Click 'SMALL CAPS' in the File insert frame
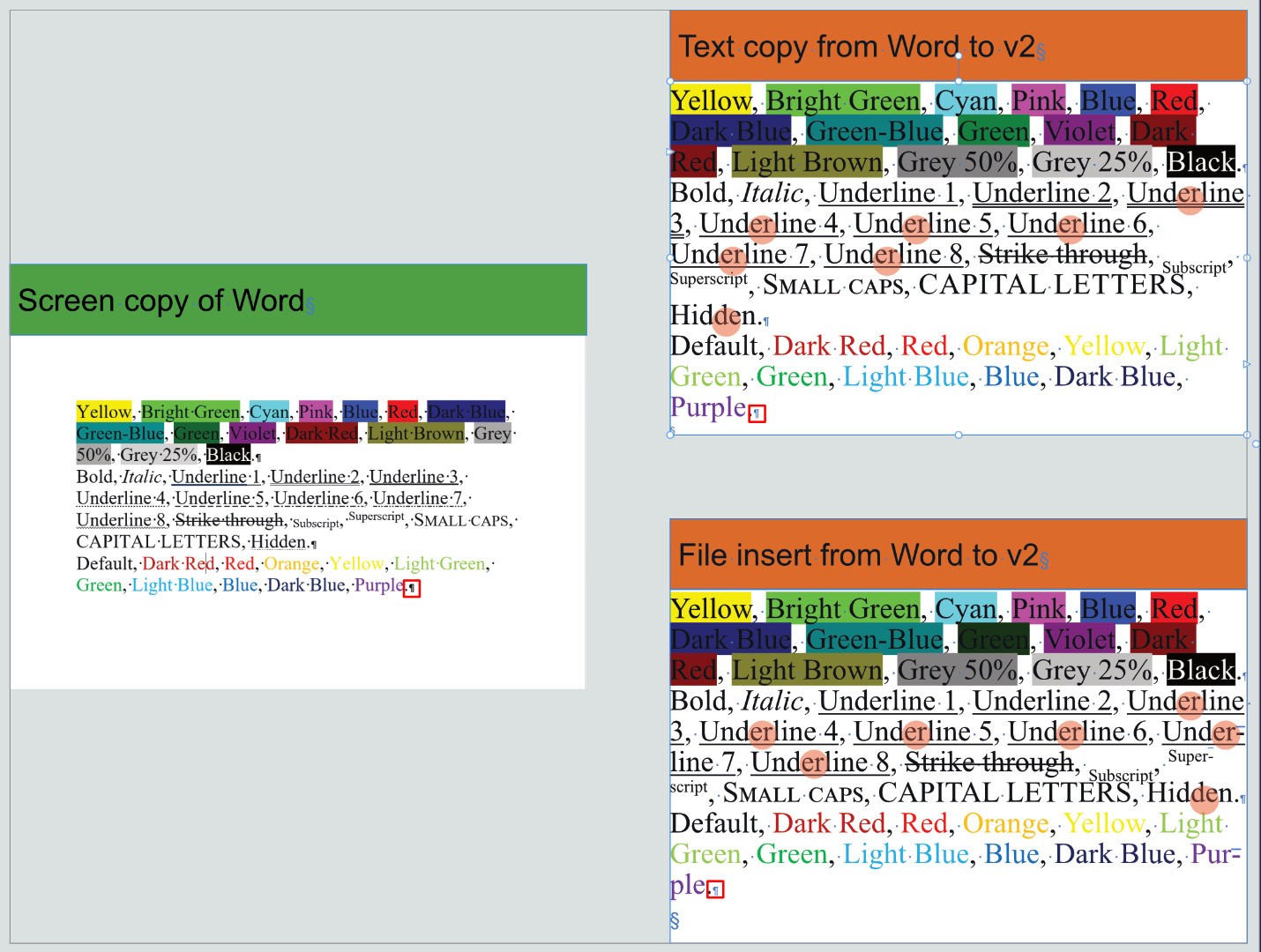 click(x=794, y=794)
